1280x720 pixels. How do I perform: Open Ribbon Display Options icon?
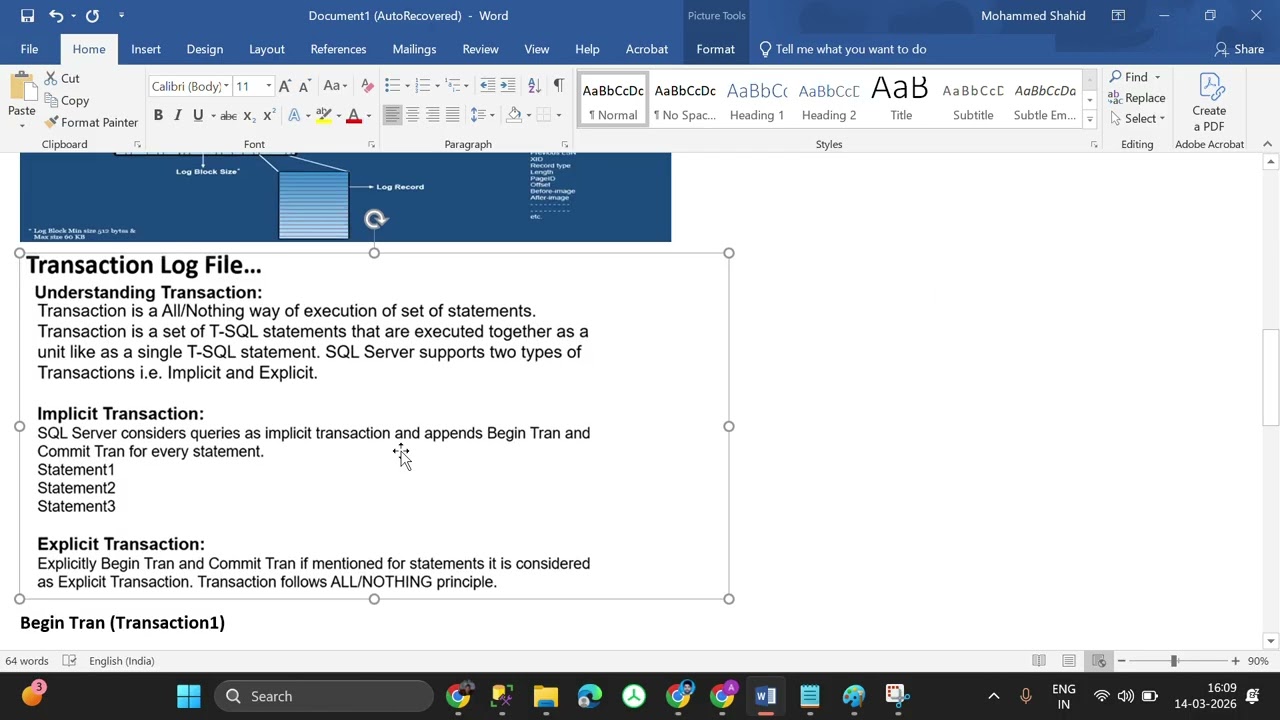tap(1118, 15)
